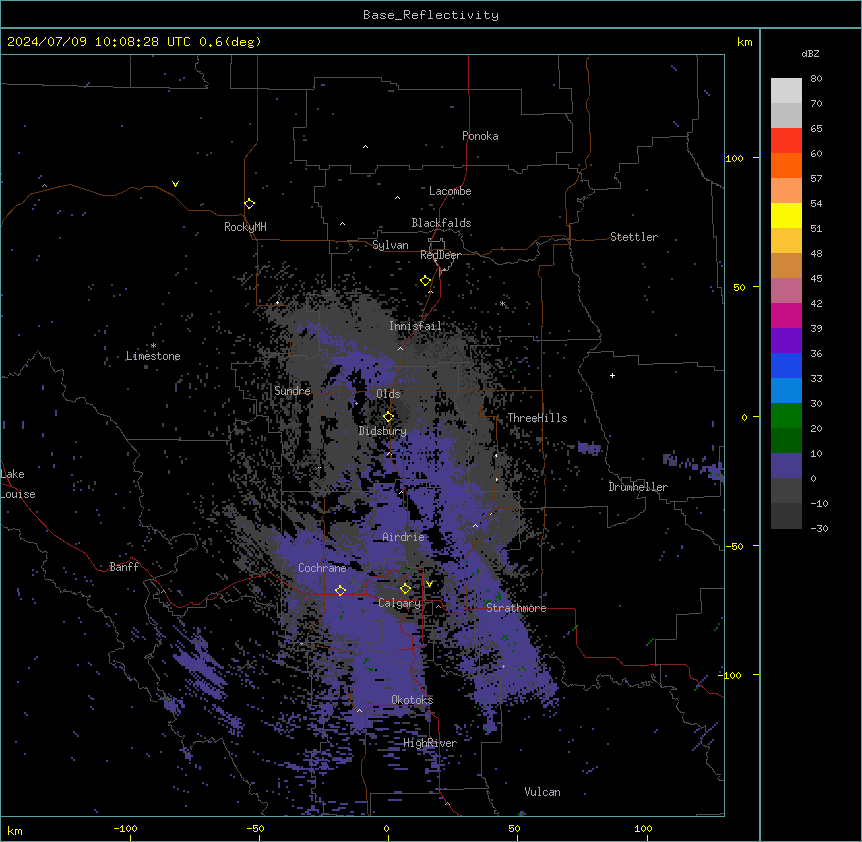Click the Base_Reflectivity title

tap(431, 15)
